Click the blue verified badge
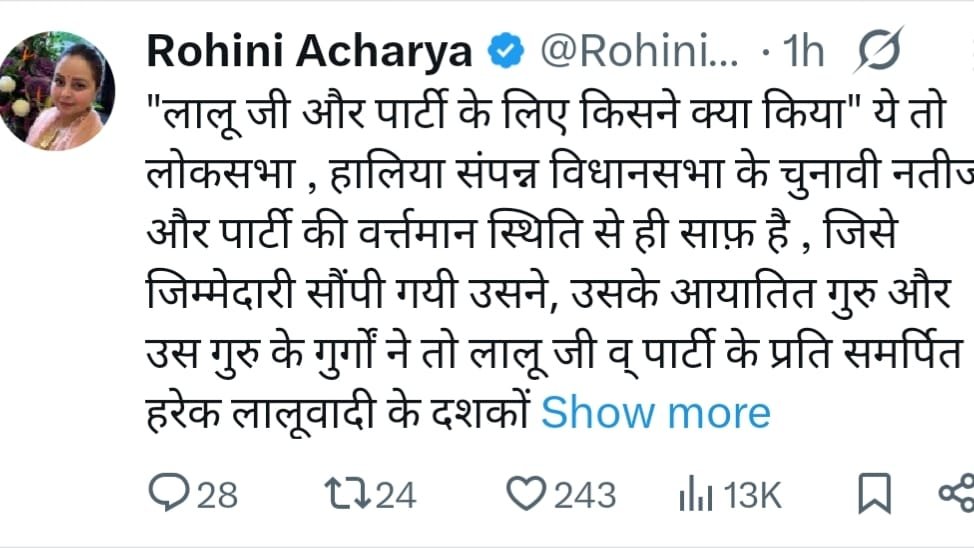Viewport: 974px width, 548px height. tap(506, 52)
